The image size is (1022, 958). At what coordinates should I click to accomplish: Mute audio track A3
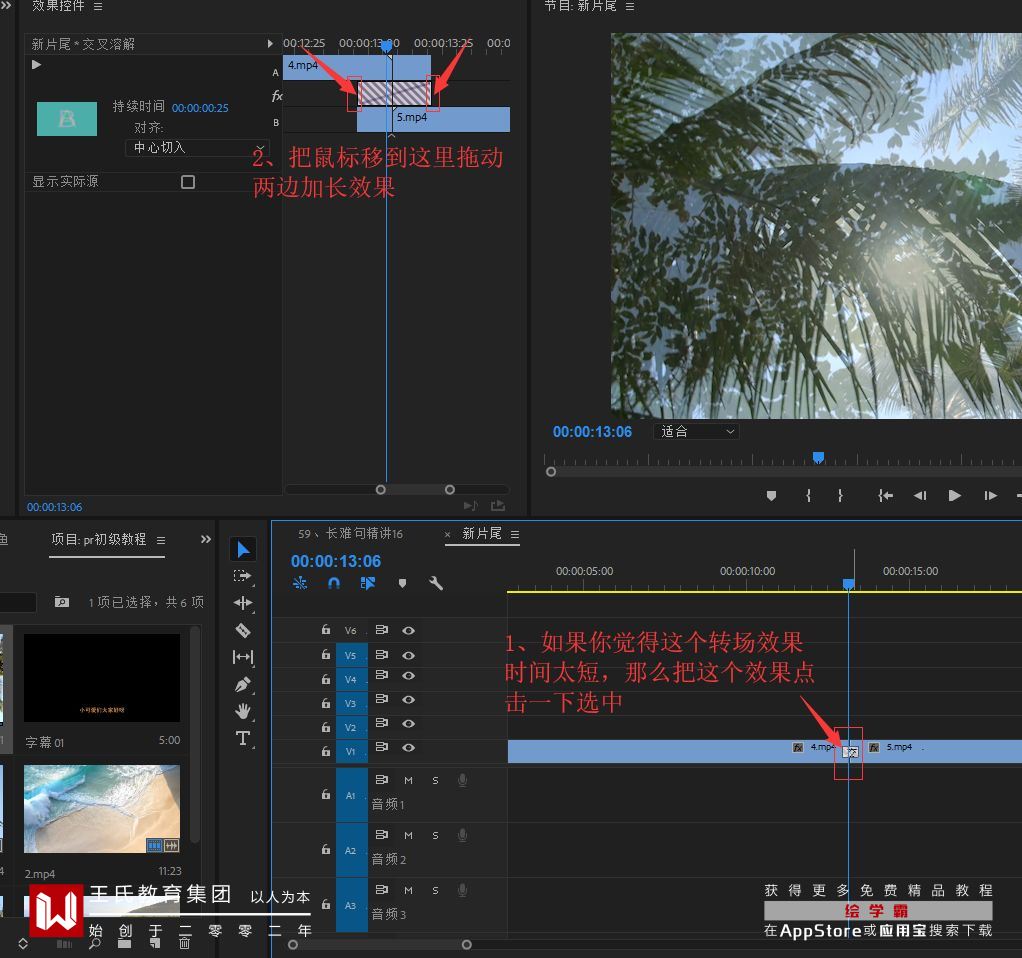(x=408, y=890)
